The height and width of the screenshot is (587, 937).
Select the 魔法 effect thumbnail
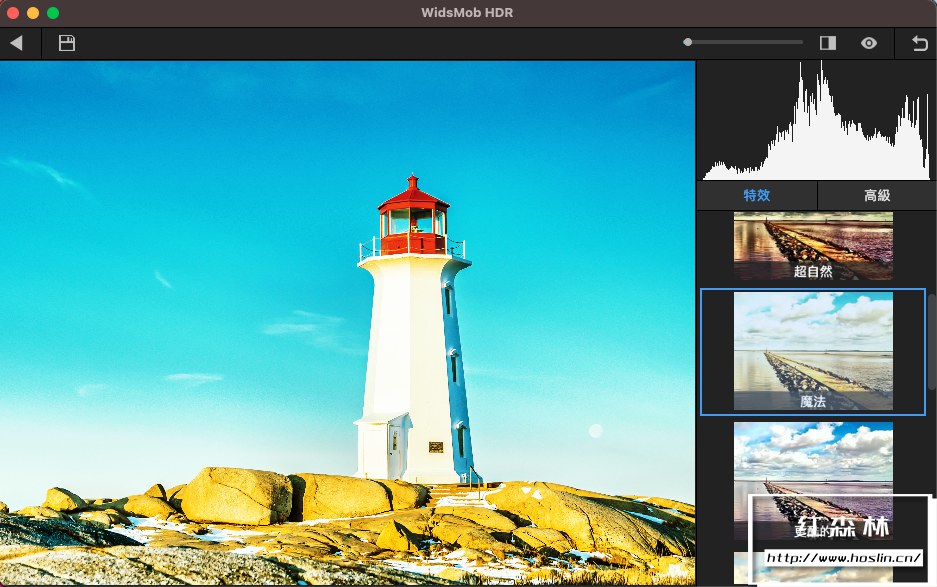coord(813,351)
